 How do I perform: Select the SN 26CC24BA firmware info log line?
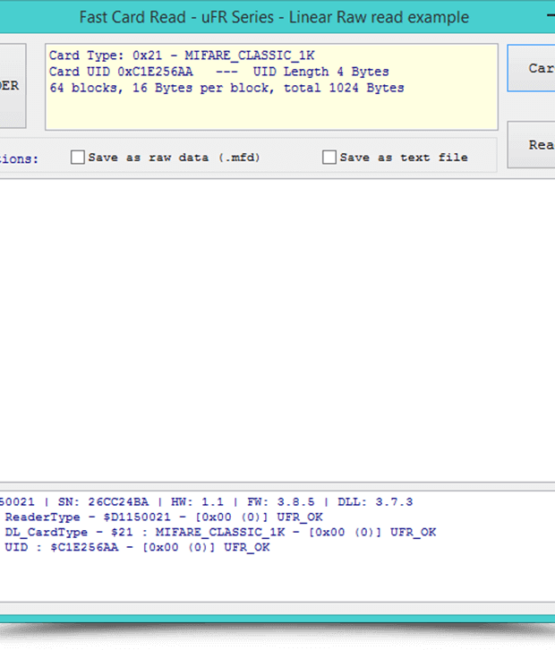point(206,502)
